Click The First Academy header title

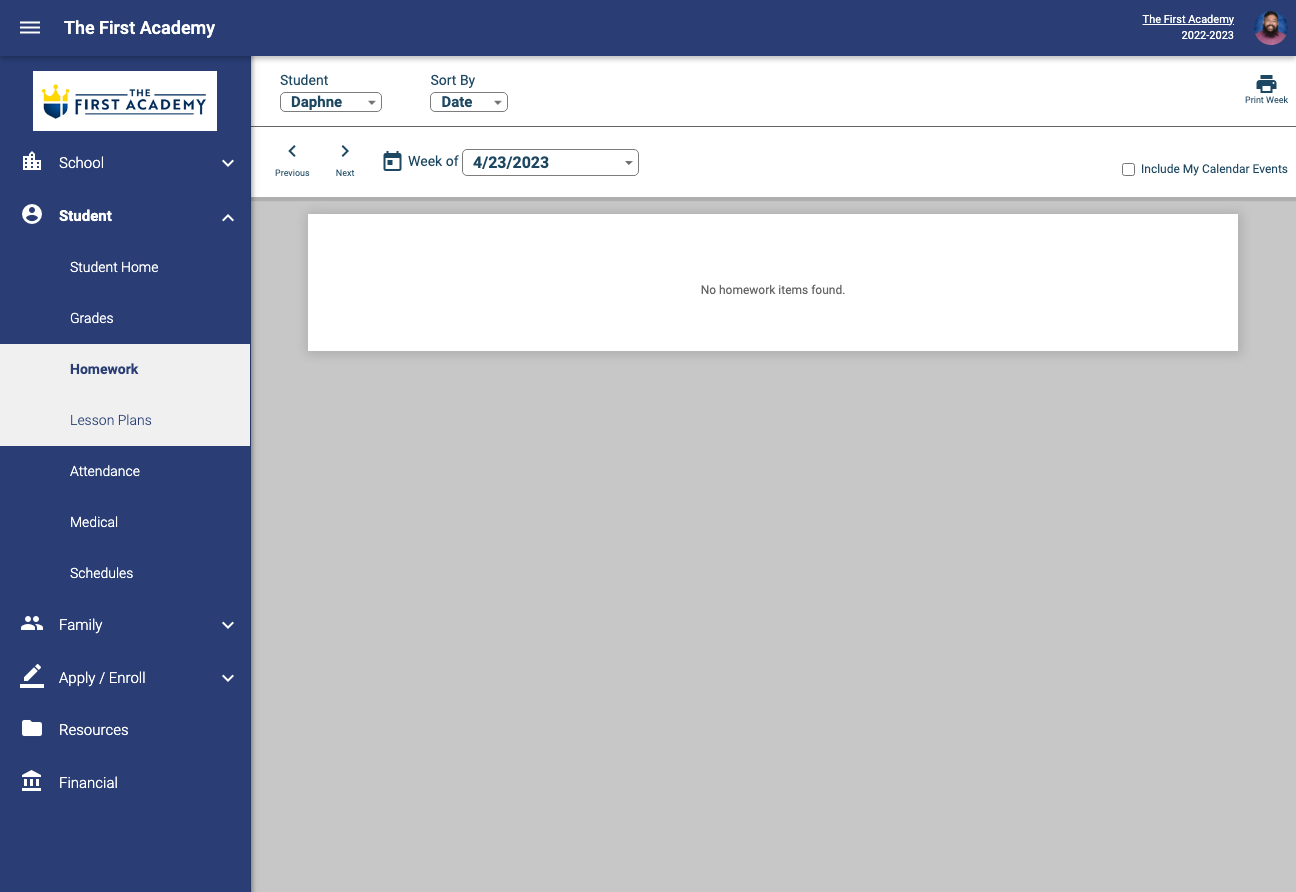(x=139, y=28)
